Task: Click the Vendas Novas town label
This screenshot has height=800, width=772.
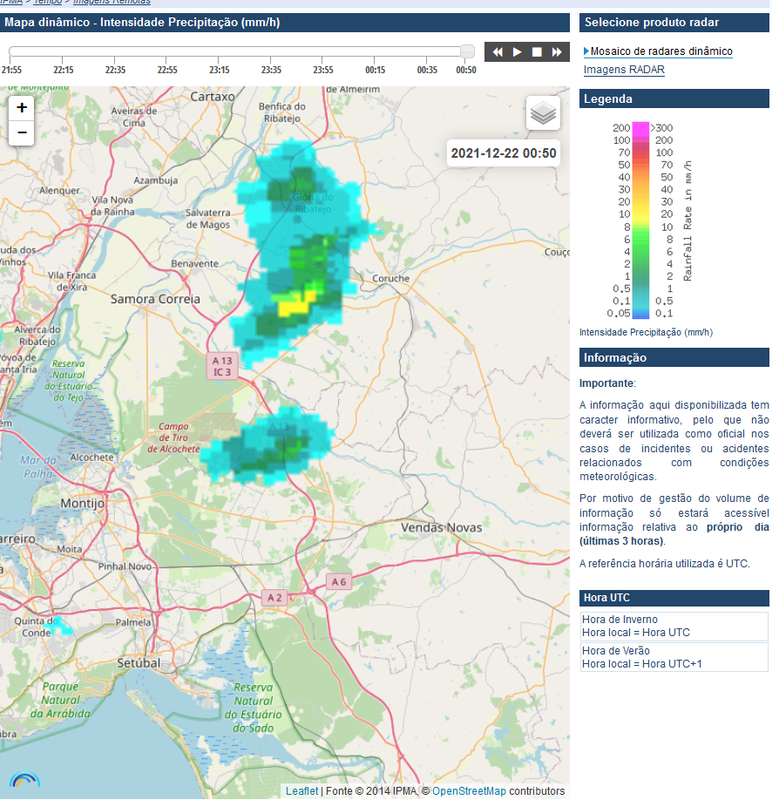Action: (441, 528)
